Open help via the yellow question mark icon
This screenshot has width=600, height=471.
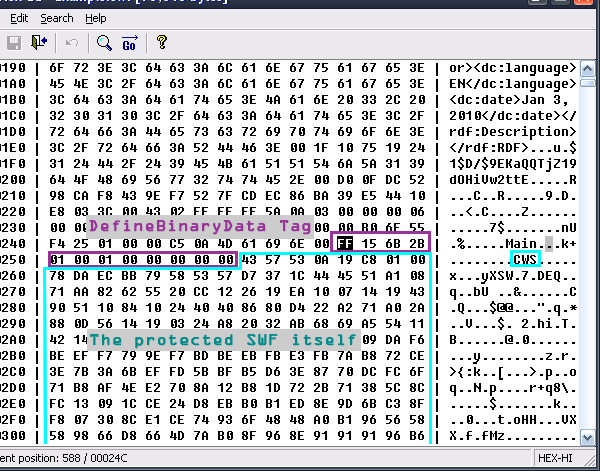161,43
